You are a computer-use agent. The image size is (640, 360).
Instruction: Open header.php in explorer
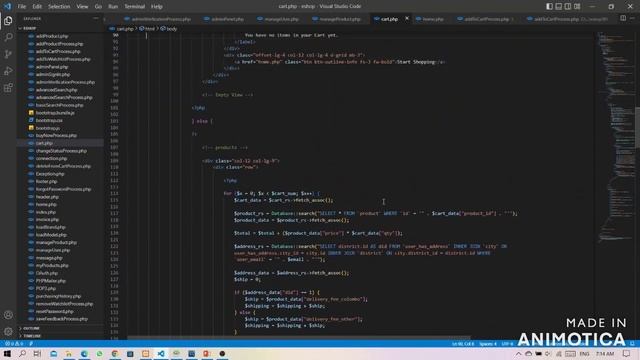coord(47,197)
